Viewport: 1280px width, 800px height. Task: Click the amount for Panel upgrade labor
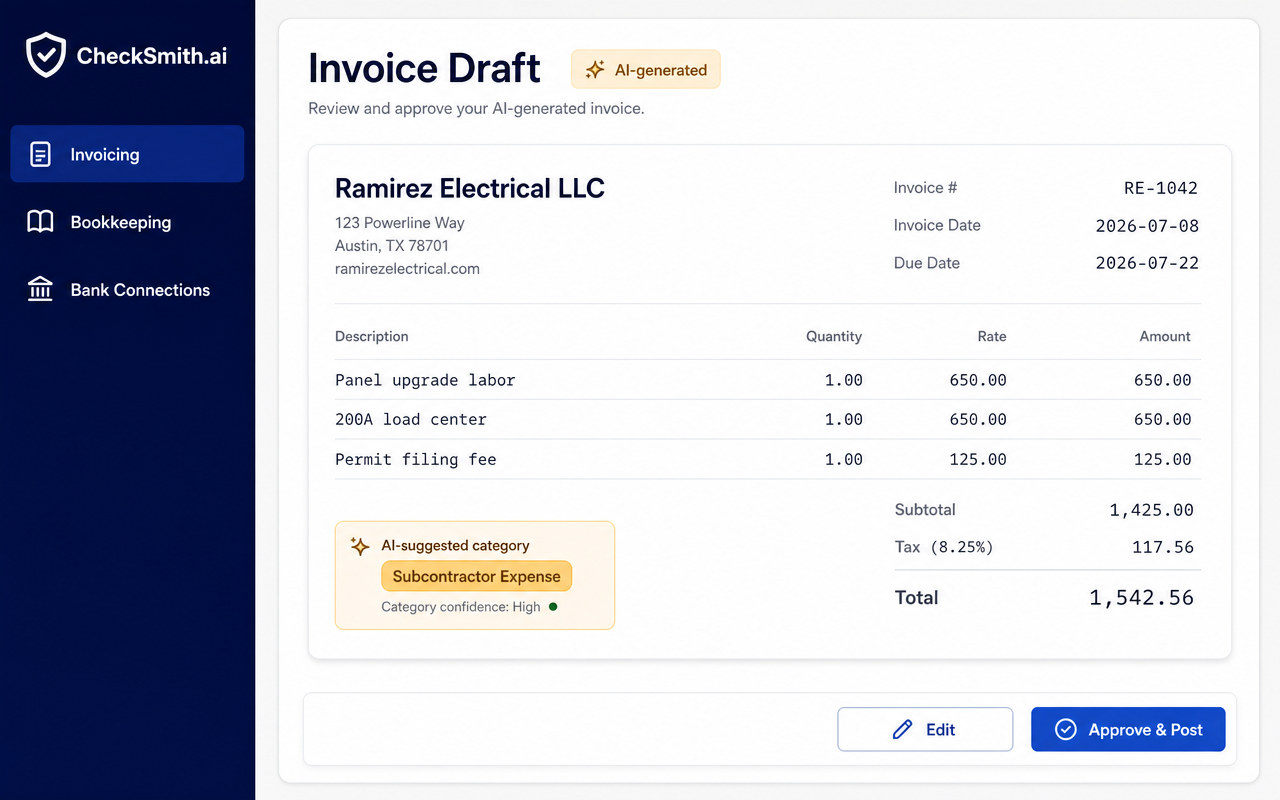(x=1163, y=380)
